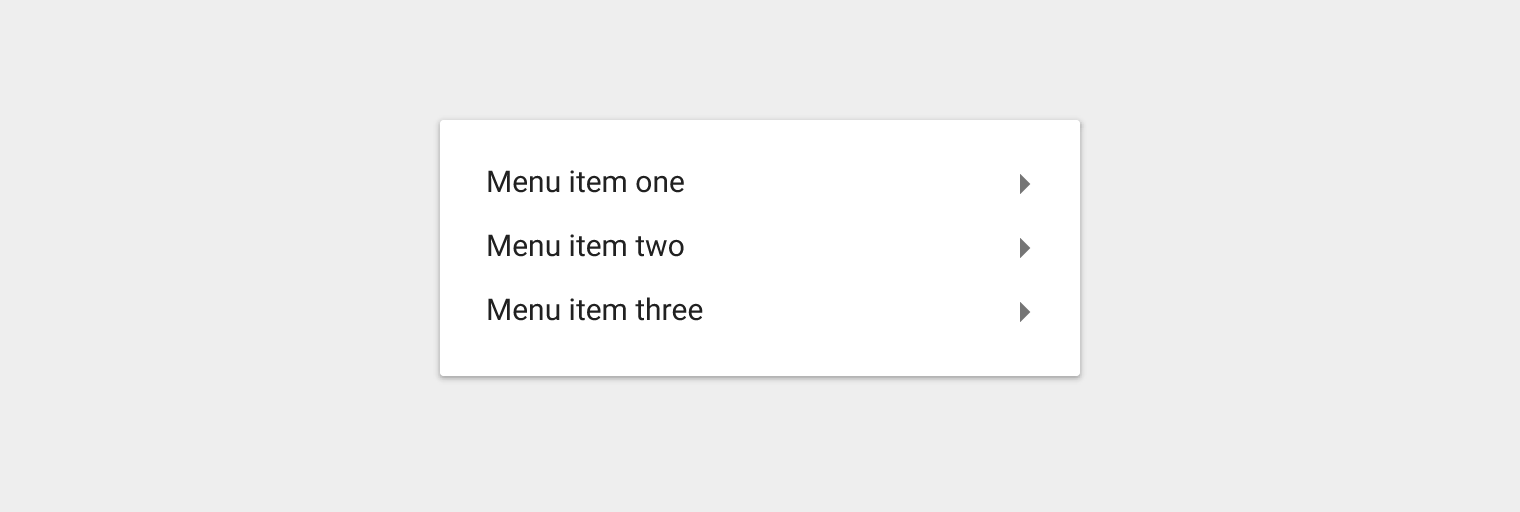Click the white padding above Menu item one
1520x512 pixels.
tap(760, 136)
